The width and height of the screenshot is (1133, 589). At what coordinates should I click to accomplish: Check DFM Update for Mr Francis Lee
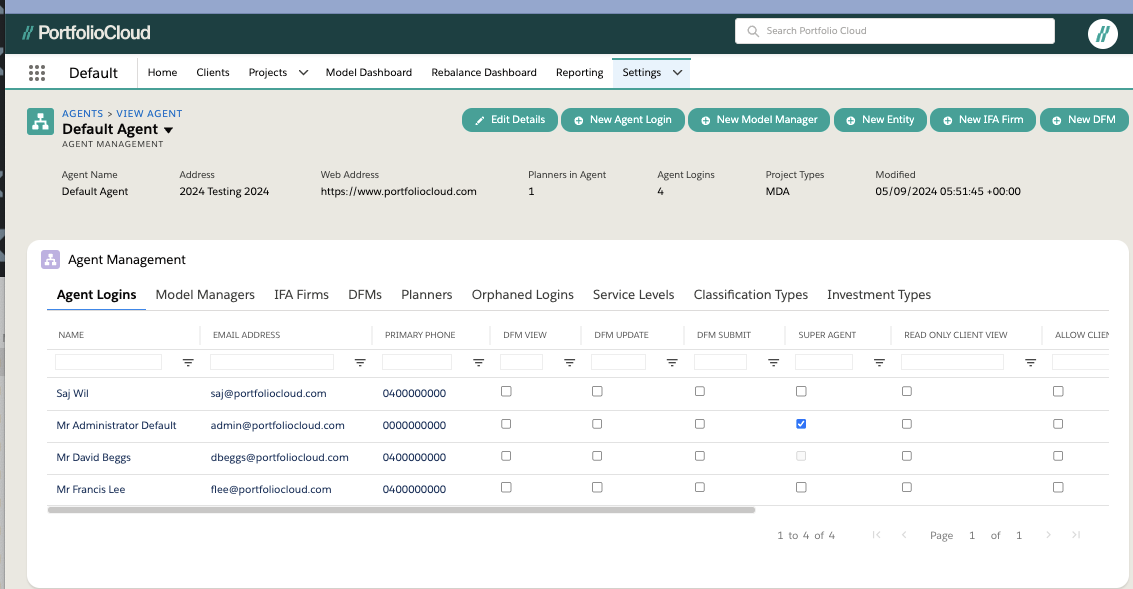[x=597, y=488]
